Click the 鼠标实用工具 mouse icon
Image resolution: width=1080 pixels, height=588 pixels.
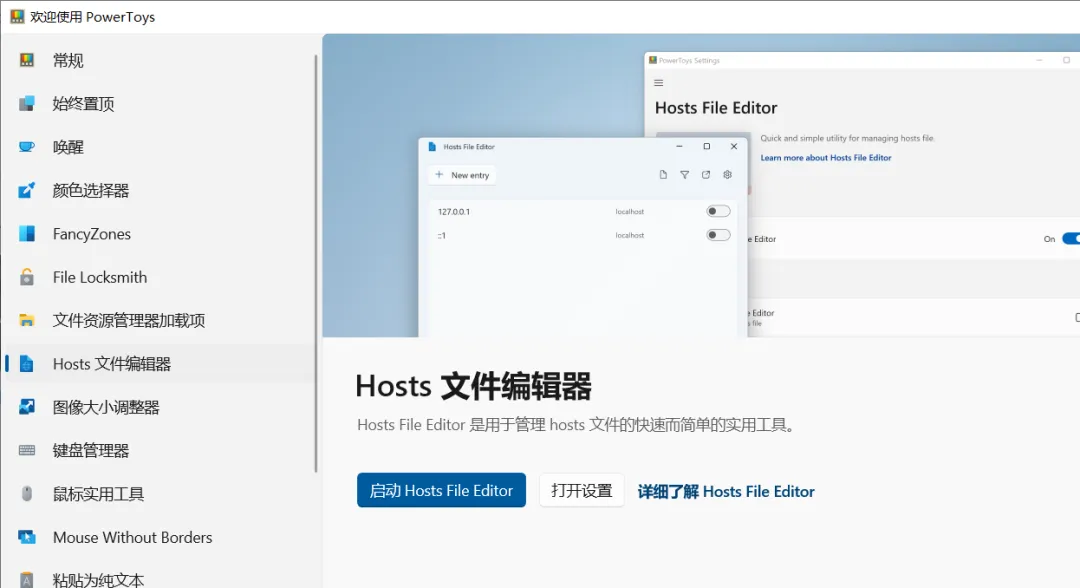click(x=27, y=494)
